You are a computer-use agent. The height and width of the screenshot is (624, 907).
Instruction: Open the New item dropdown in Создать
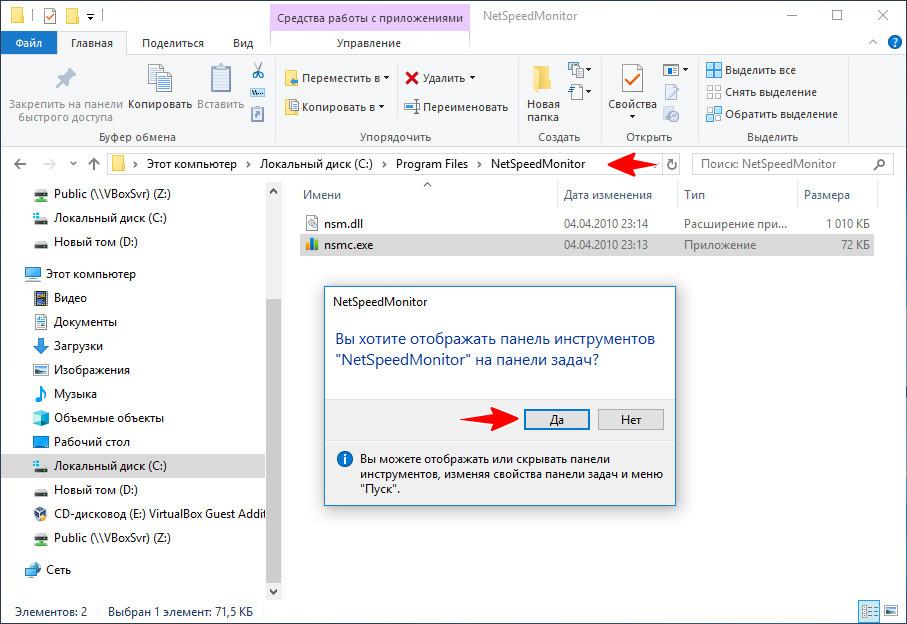pos(580,70)
